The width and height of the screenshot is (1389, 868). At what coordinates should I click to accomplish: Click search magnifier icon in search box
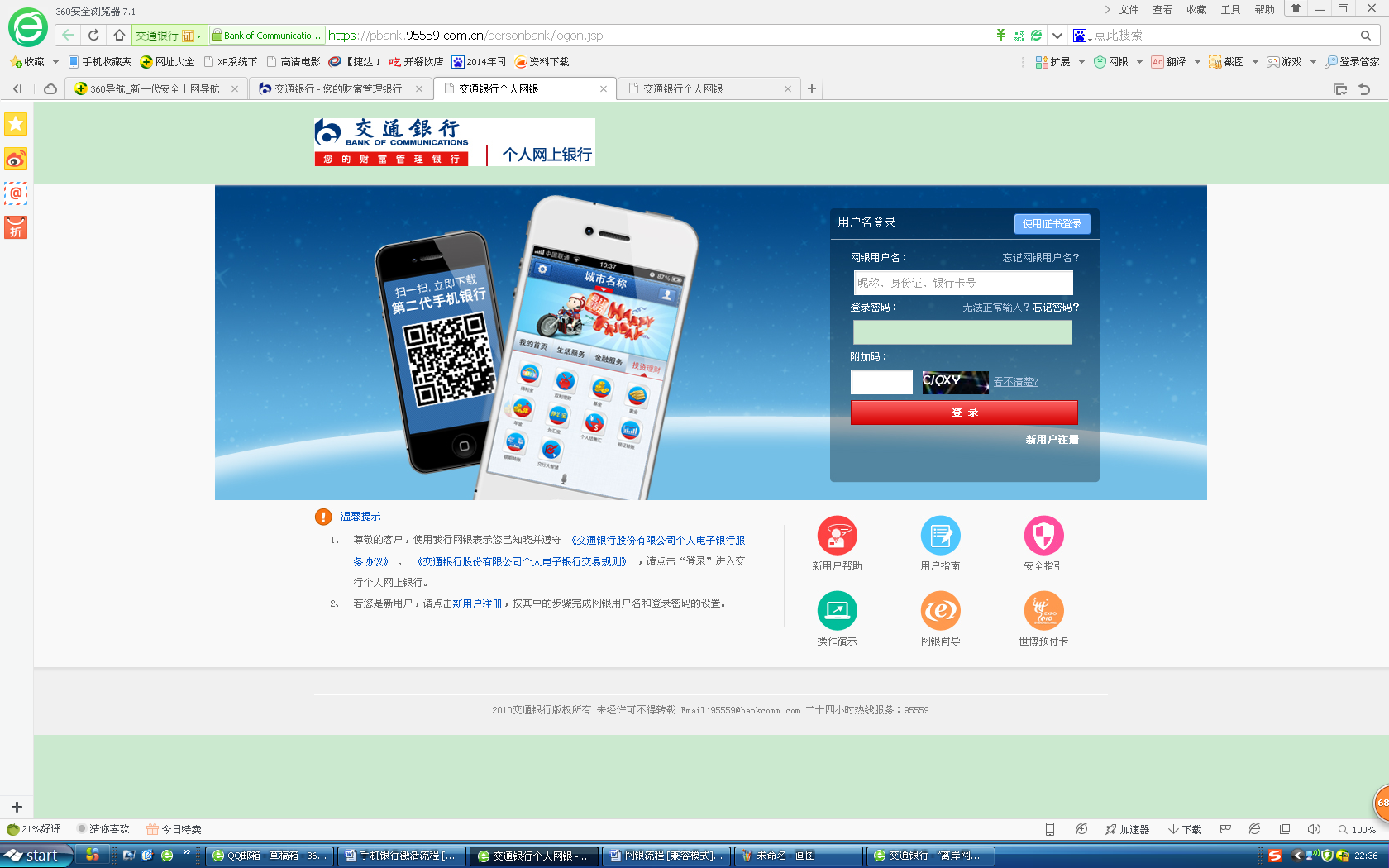[x=1365, y=36]
